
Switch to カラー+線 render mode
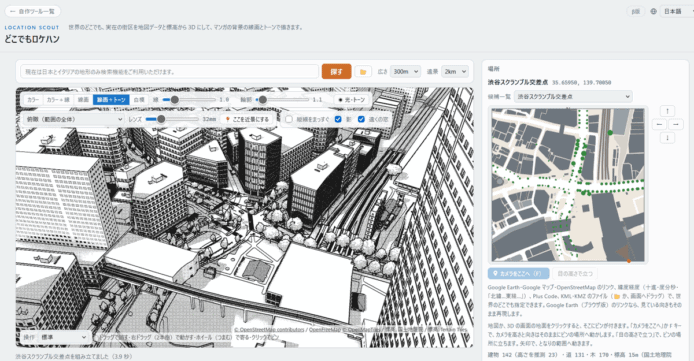point(58,100)
